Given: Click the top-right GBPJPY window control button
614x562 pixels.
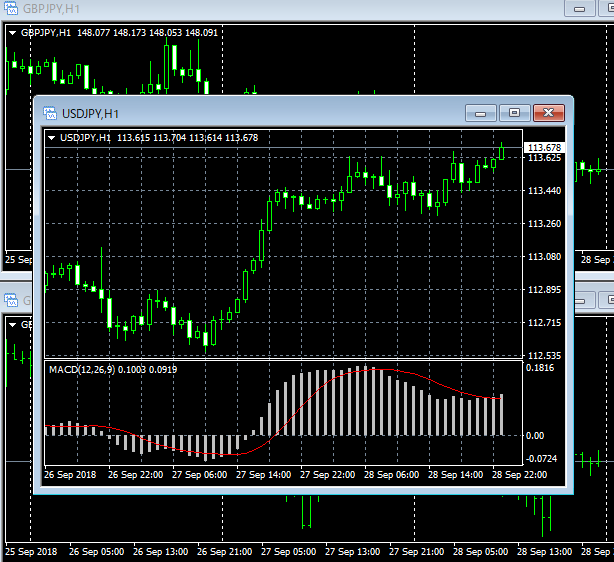Looking at the screenshot, I should 578,9.
